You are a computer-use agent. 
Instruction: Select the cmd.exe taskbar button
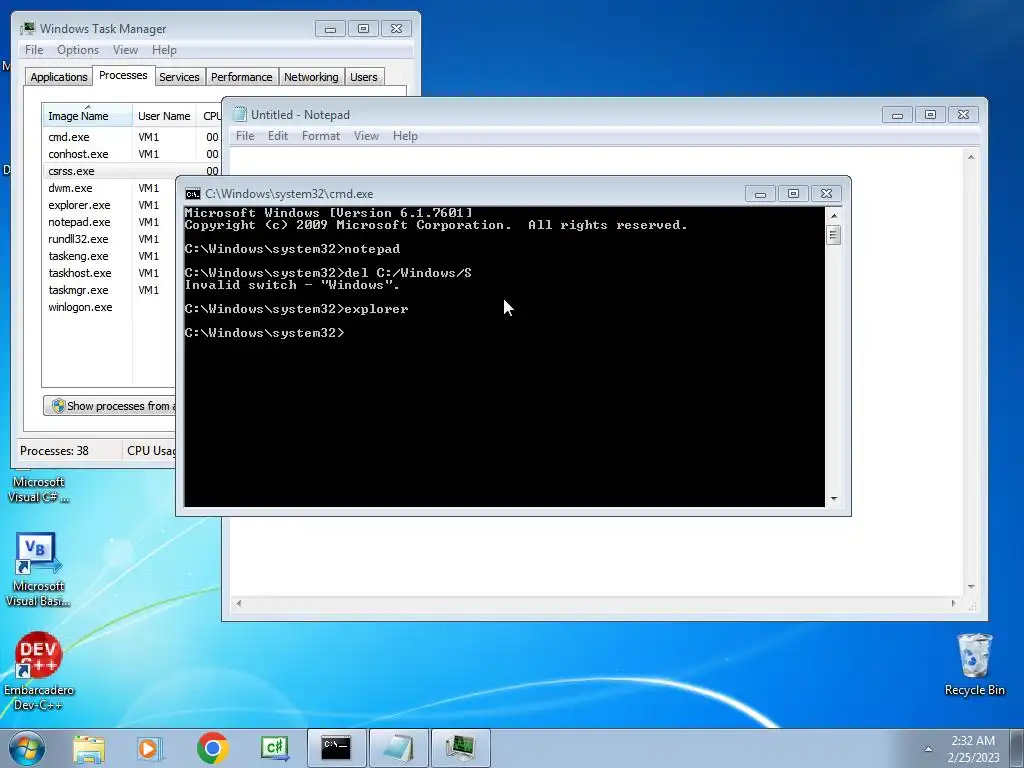(336, 748)
